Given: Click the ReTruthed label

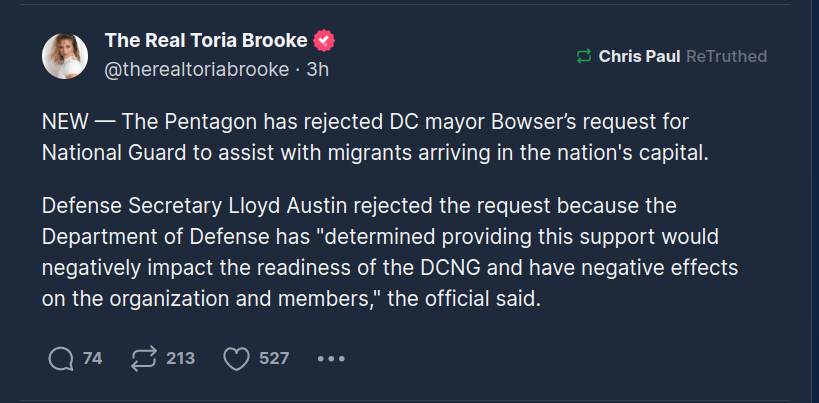Looking at the screenshot, I should coord(727,57).
